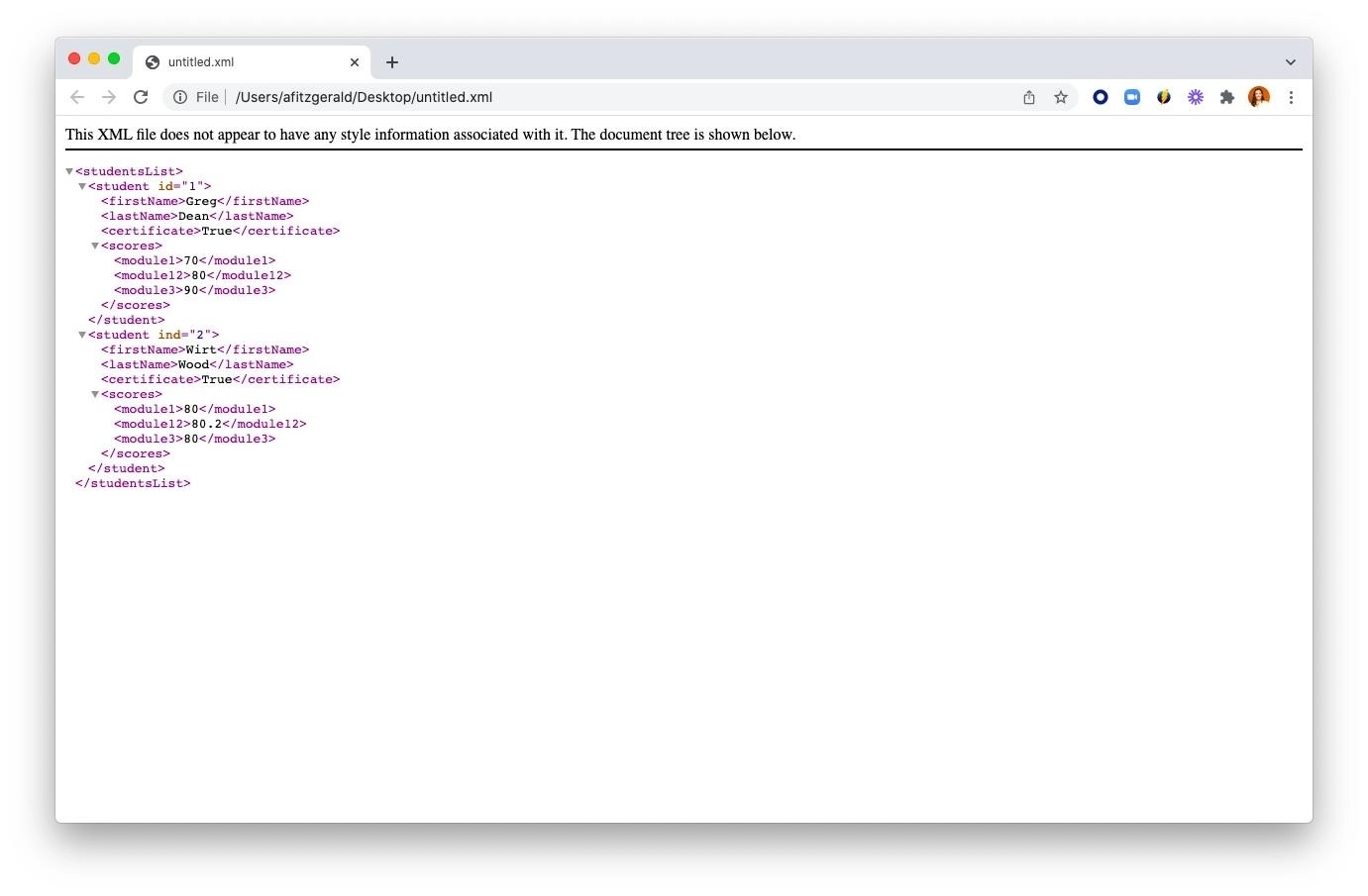Click the XML style information notice
Image resolution: width=1368 pixels, height=896 pixels.
tap(431, 135)
